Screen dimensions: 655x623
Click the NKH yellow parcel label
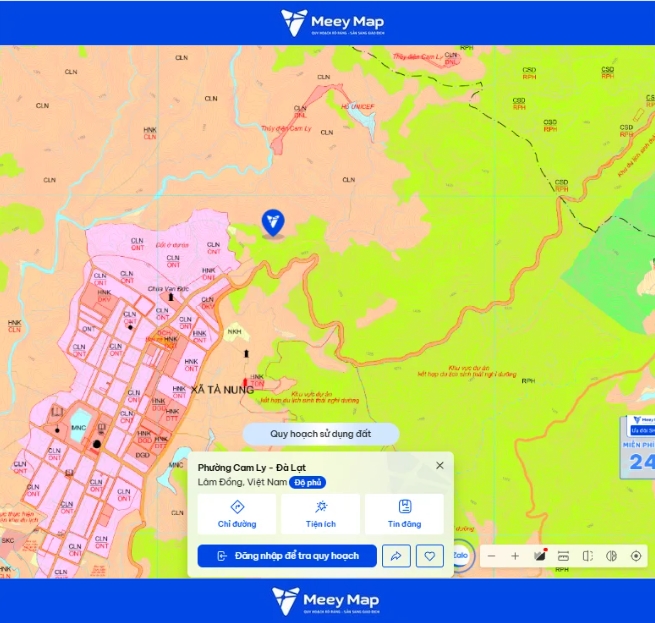(x=234, y=331)
